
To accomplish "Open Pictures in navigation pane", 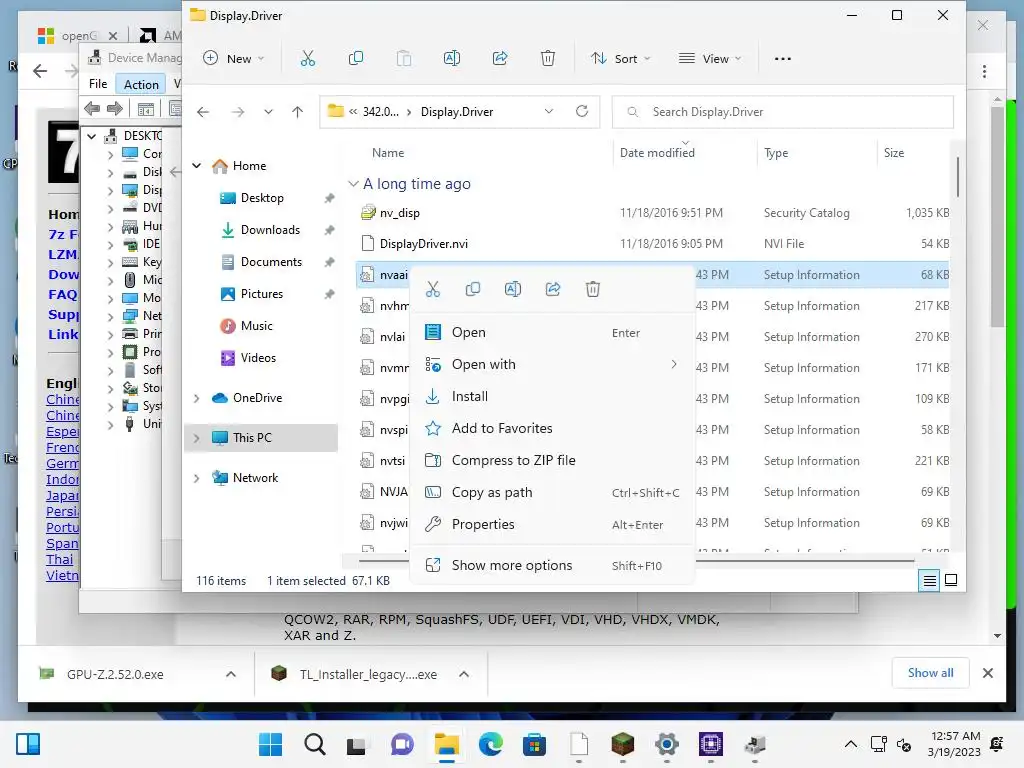I will tap(261, 294).
